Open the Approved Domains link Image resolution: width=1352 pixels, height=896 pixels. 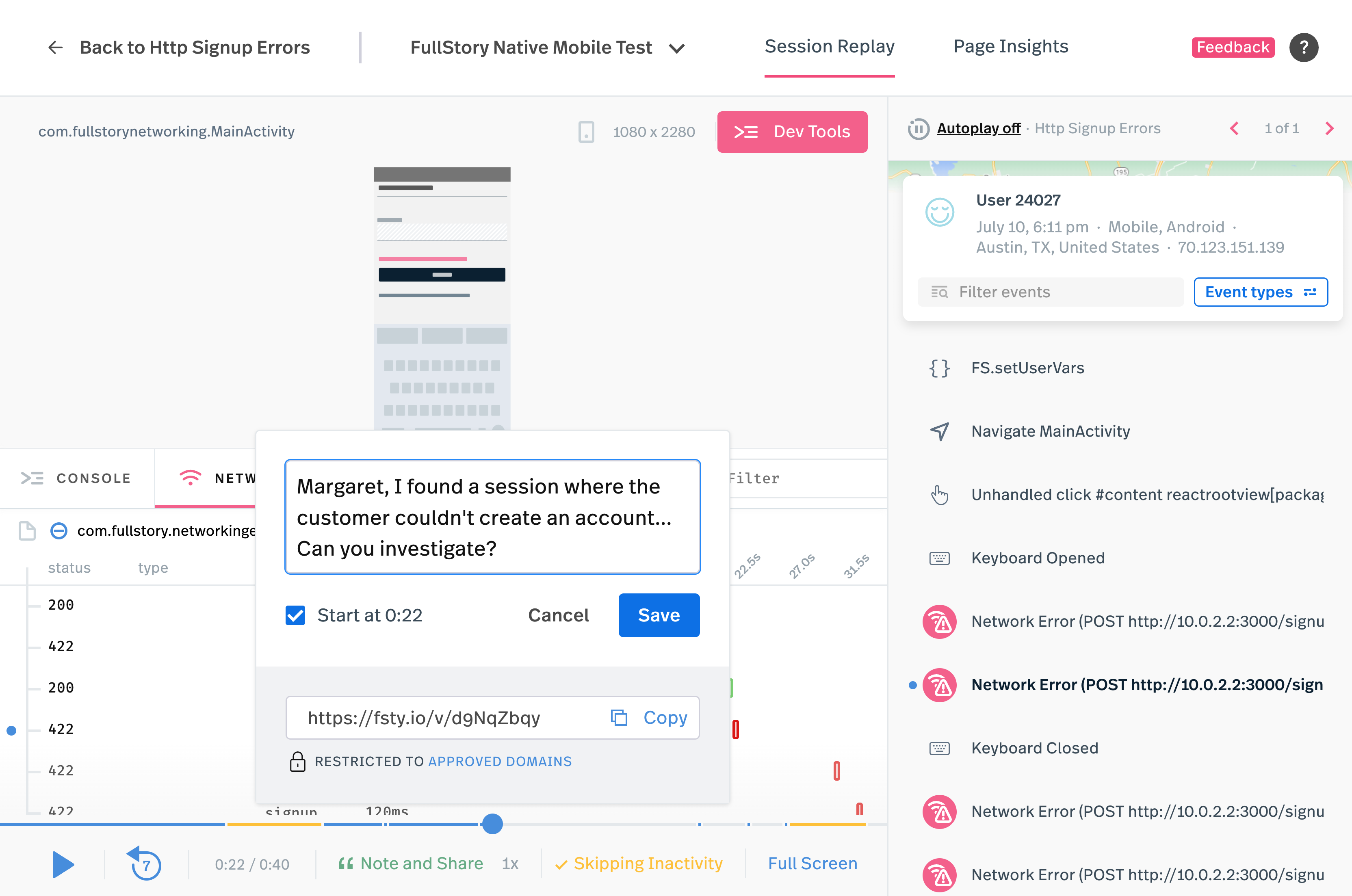pos(499,762)
